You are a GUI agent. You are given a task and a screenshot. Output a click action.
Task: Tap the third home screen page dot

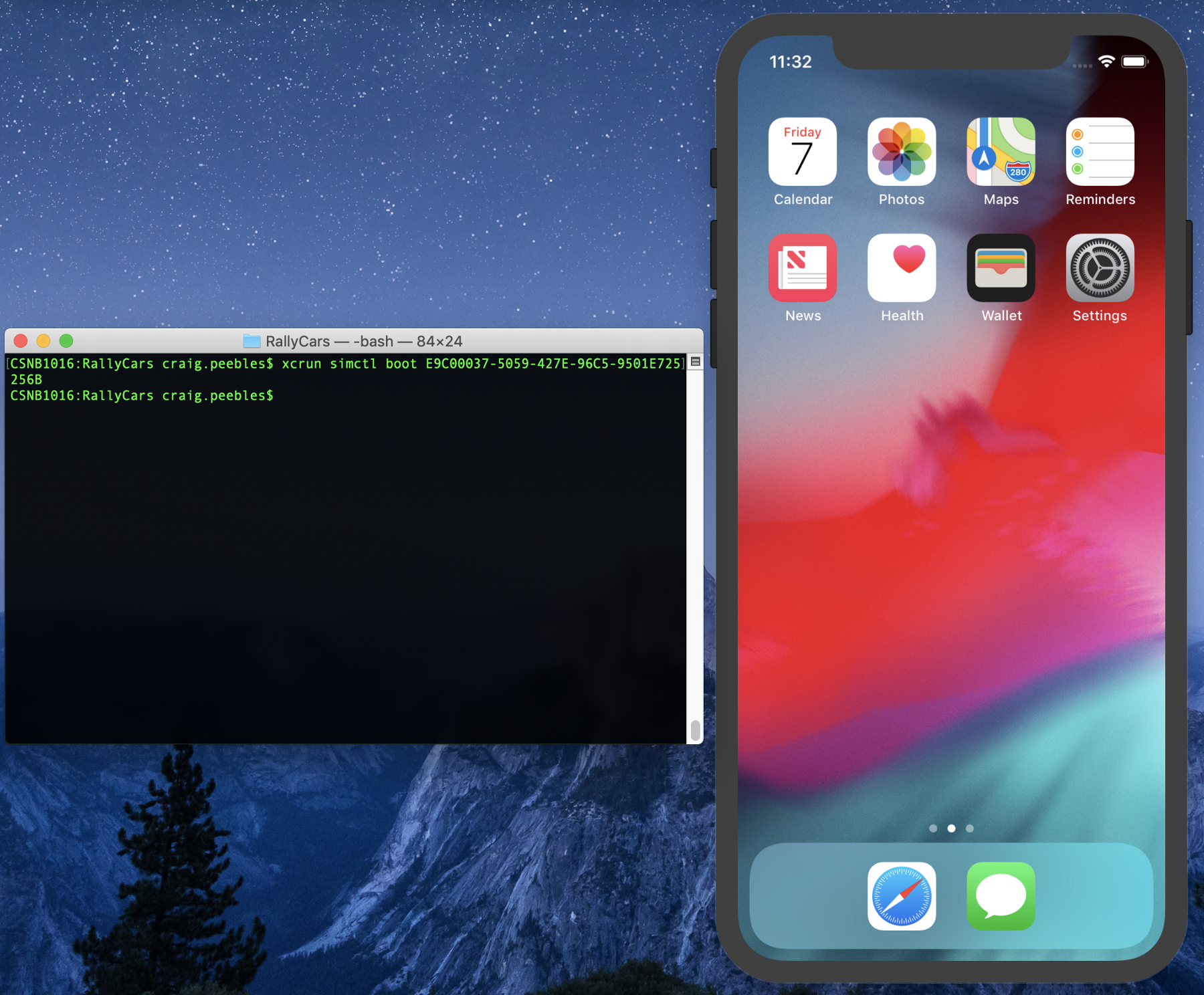pos(970,828)
